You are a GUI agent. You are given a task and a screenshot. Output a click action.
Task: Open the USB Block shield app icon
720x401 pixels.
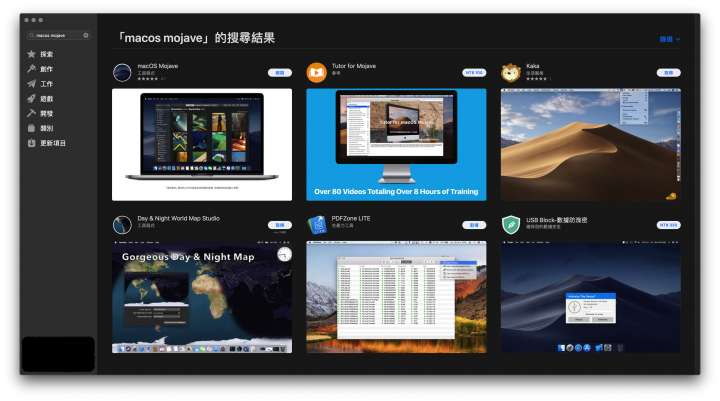511,225
